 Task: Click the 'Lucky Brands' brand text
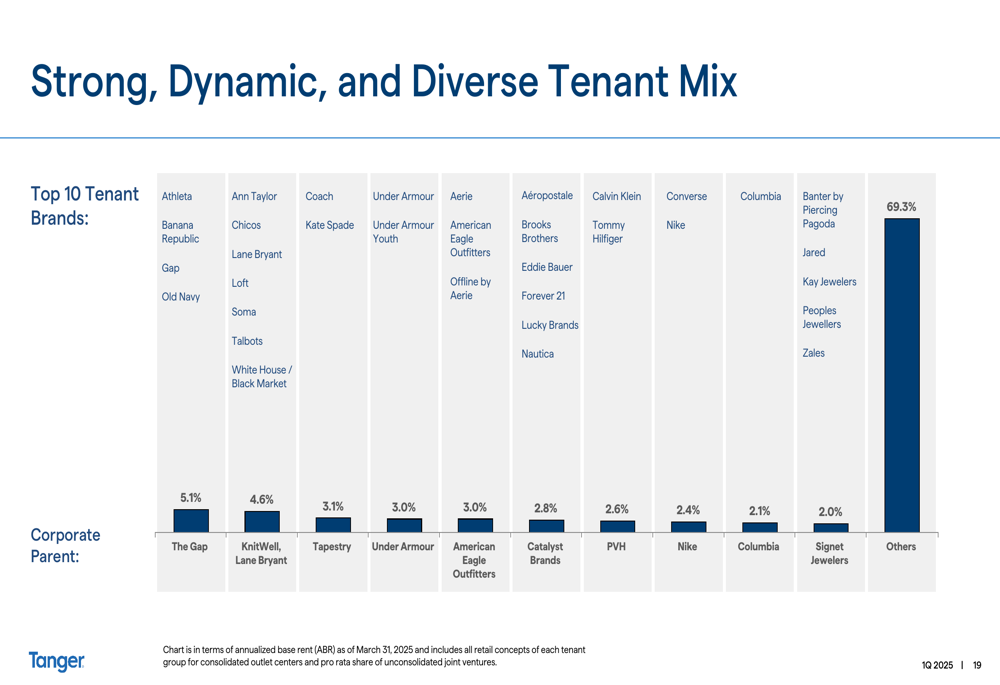pos(550,325)
